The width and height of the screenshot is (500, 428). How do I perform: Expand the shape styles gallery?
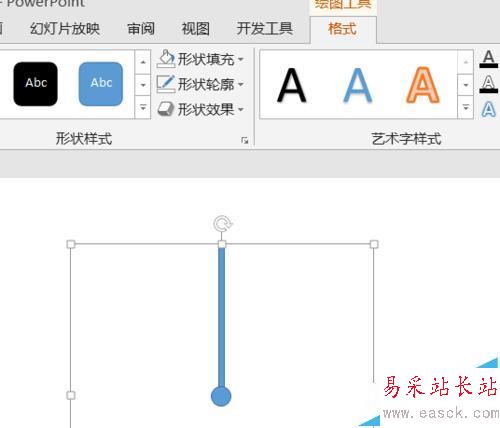pyautogui.click(x=143, y=107)
